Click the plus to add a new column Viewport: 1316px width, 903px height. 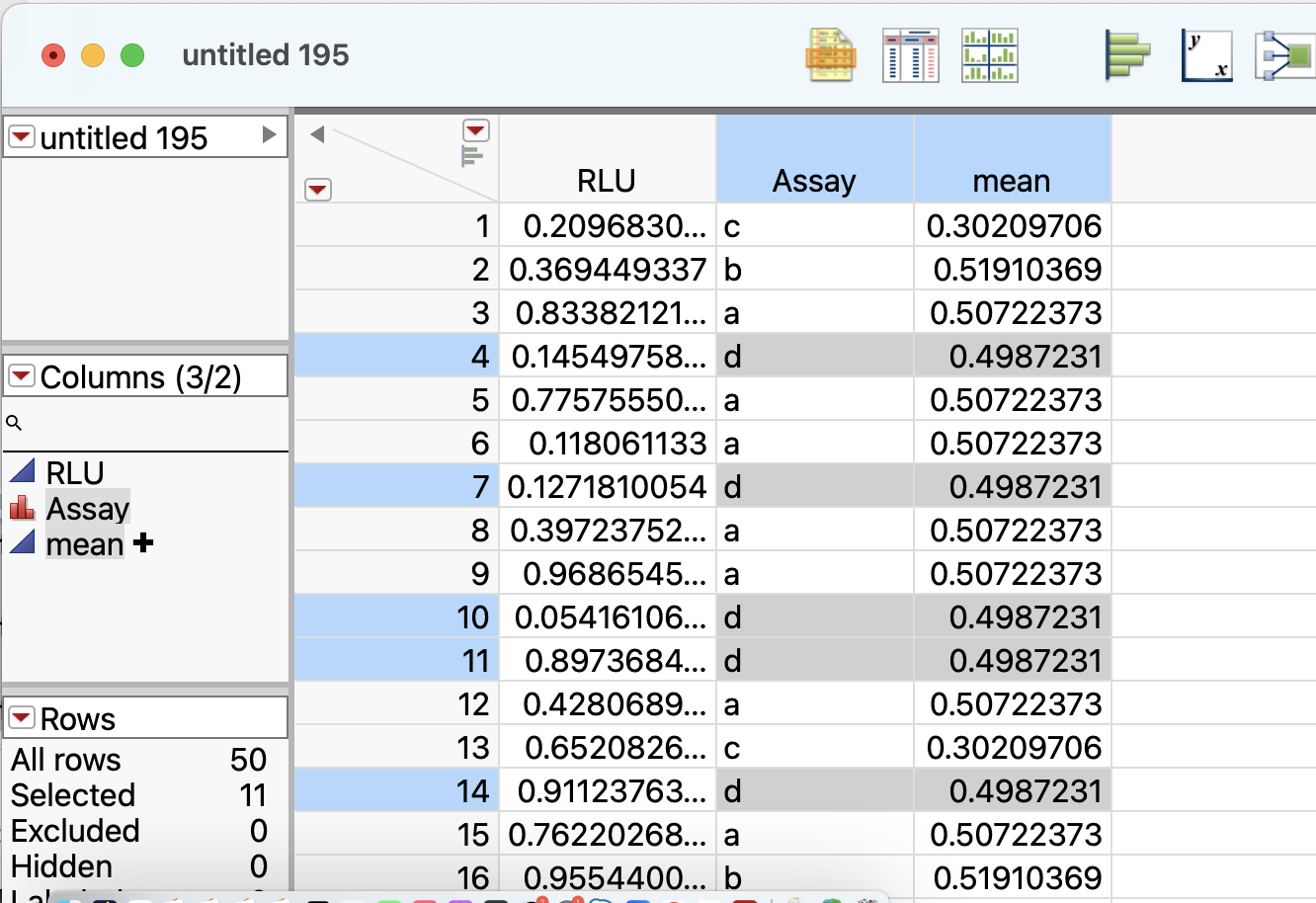point(142,543)
